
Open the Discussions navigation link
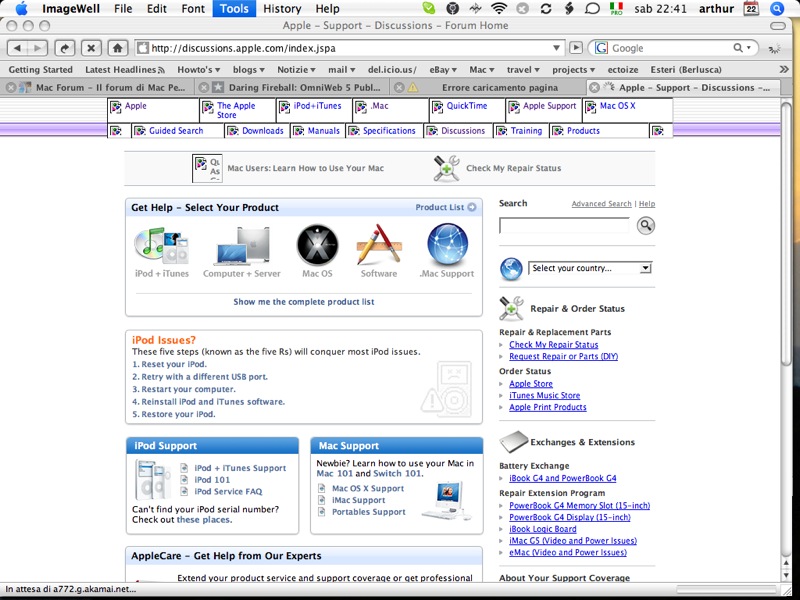(x=463, y=131)
